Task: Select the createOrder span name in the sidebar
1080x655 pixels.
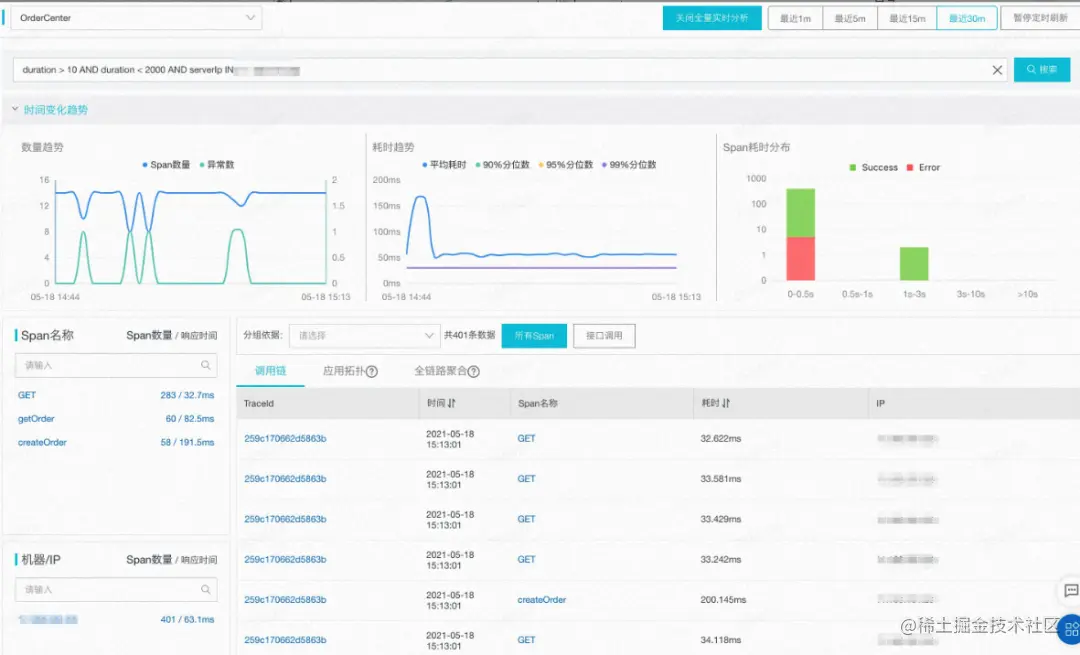Action: pyautogui.click(x=42, y=442)
